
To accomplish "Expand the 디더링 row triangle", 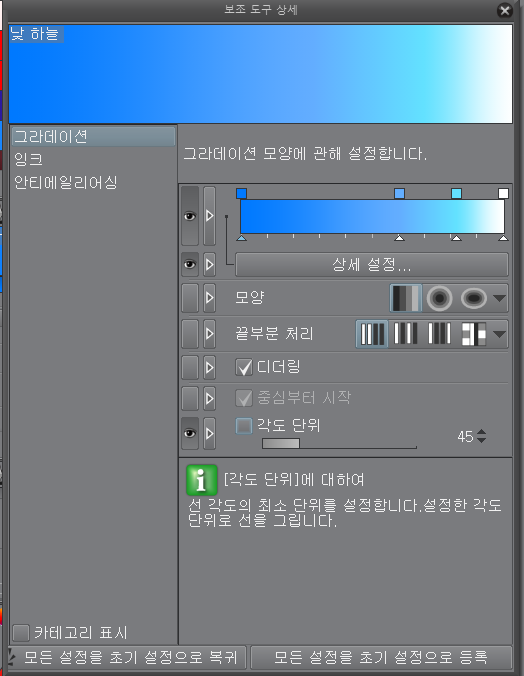I will (x=210, y=367).
